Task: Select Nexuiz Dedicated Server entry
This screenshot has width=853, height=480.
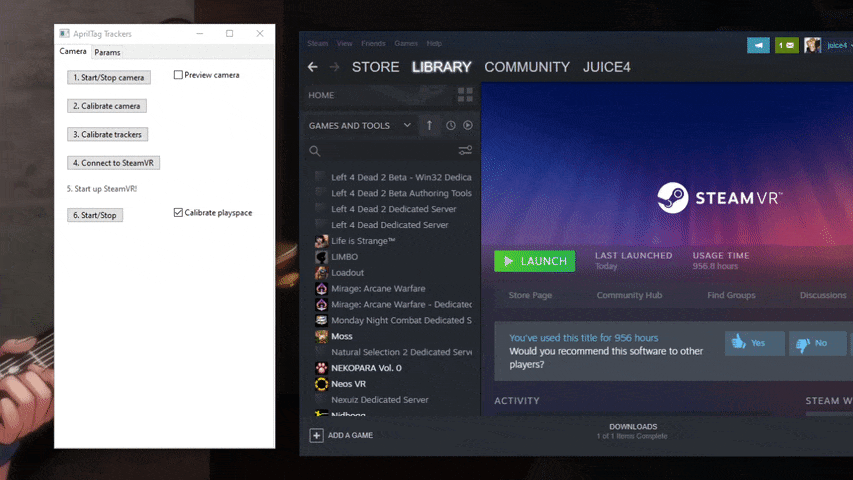Action: pos(380,399)
